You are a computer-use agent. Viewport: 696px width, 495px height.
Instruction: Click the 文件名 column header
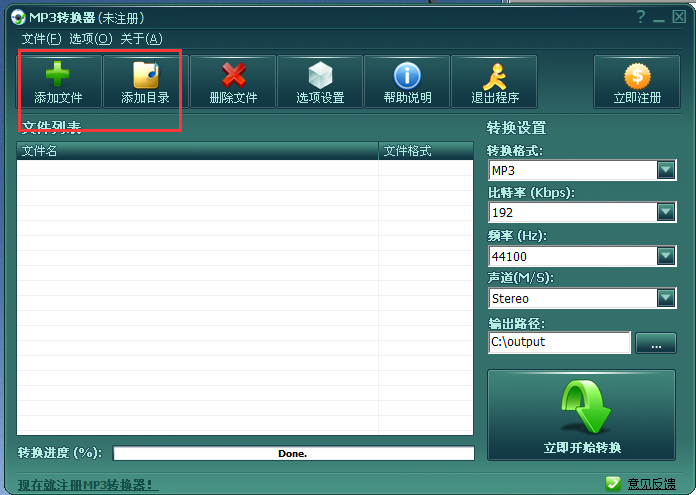(x=198, y=151)
